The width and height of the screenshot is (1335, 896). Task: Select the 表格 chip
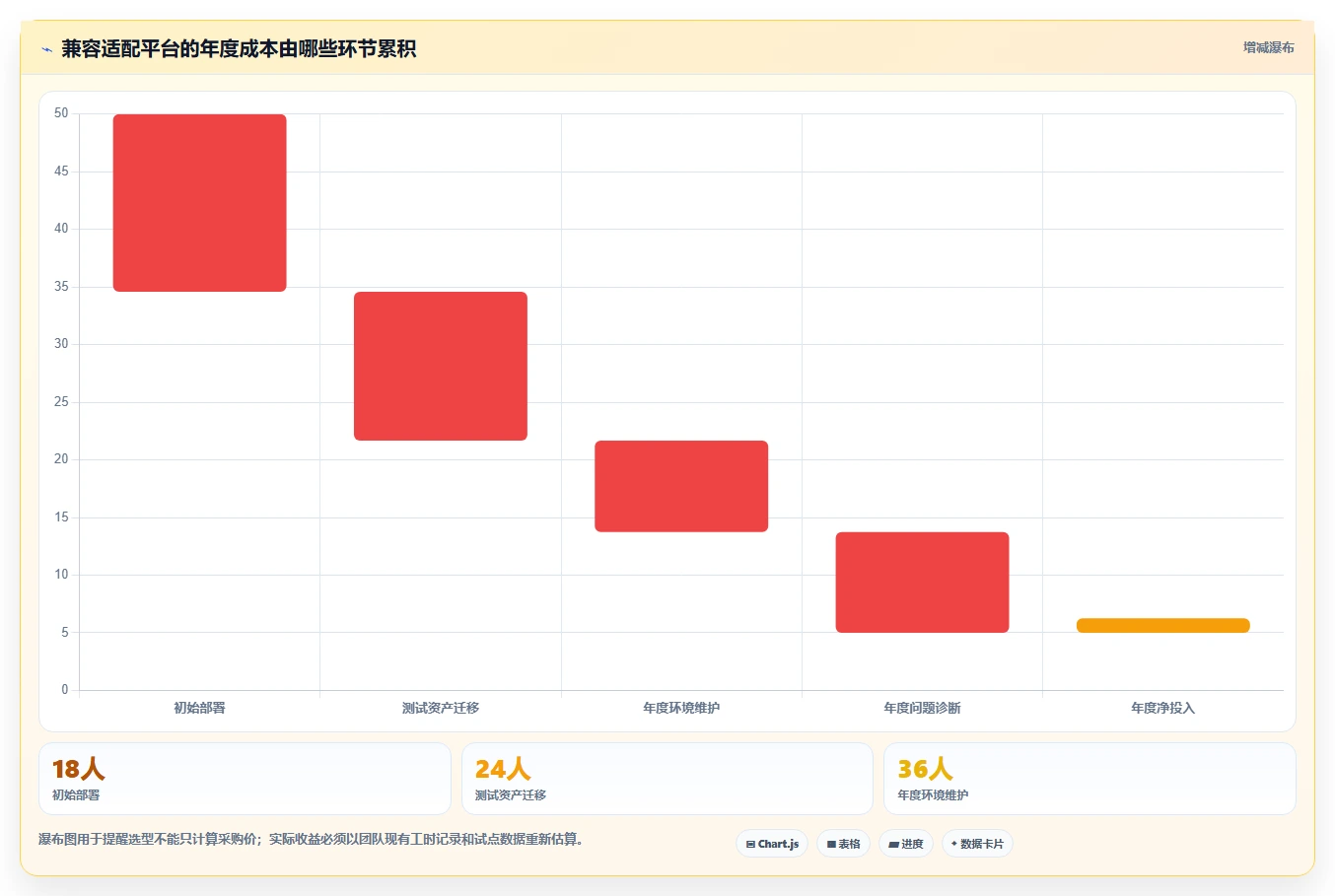point(843,844)
